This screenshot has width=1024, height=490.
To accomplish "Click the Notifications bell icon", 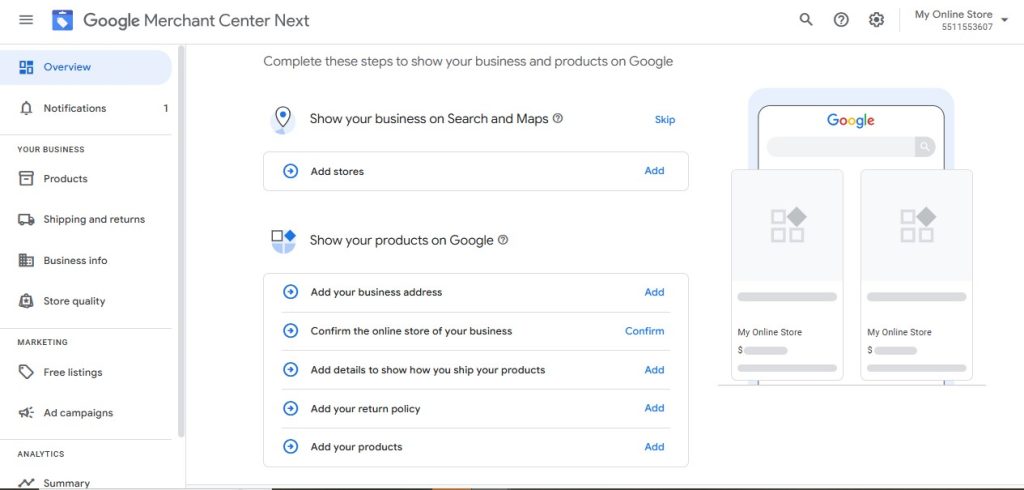I will click(x=26, y=108).
